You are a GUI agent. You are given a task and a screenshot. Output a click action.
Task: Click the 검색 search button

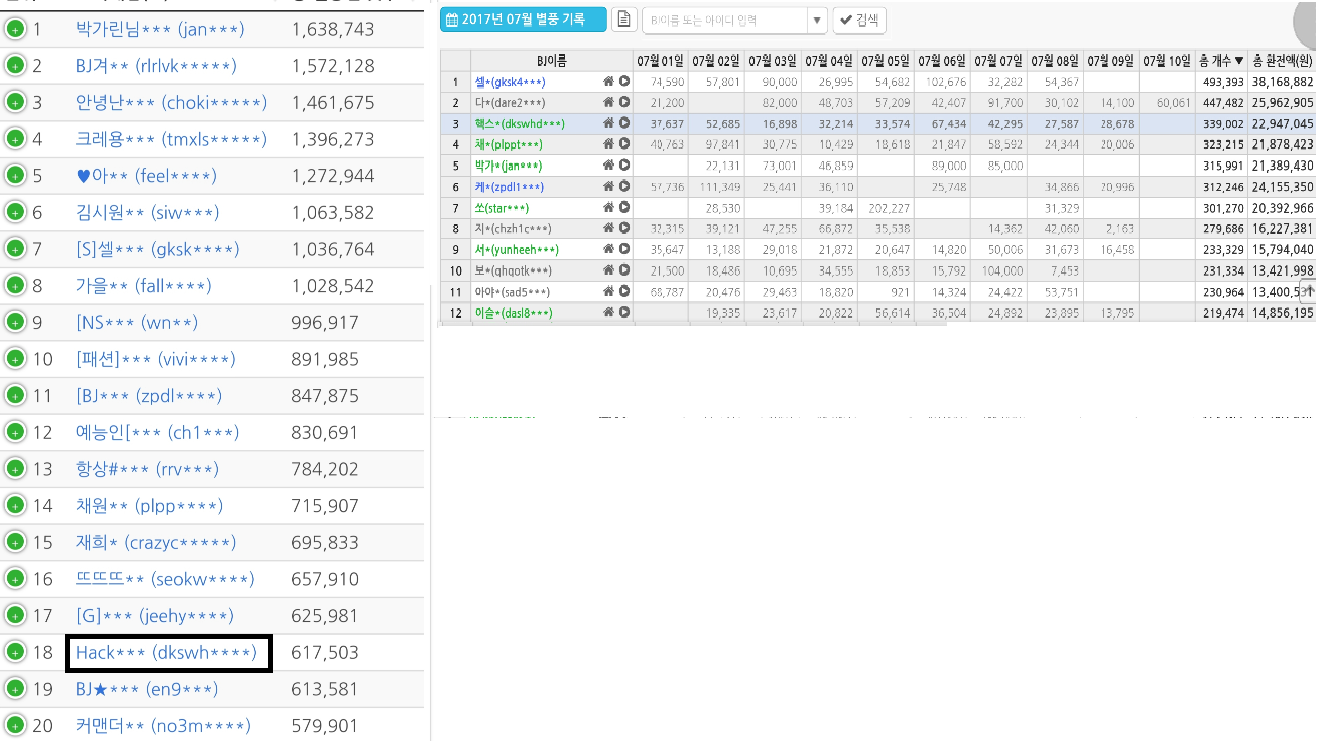(860, 19)
